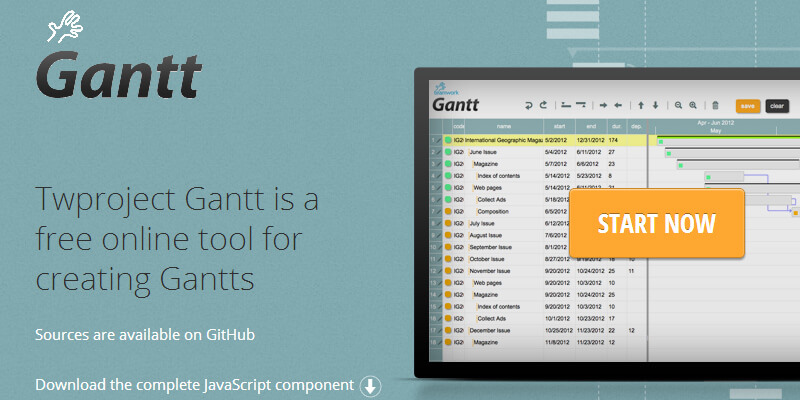This screenshot has width=800, height=400.
Task: Select the December Issue task row
Action: pyautogui.click(x=538, y=331)
